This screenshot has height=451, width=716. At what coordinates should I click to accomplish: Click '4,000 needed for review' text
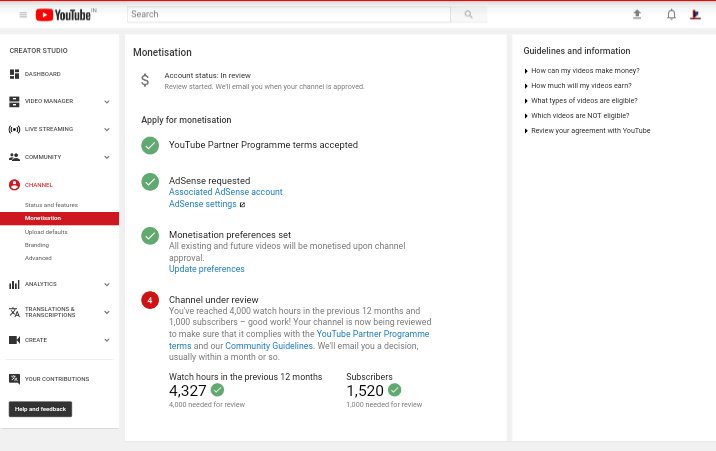(x=207, y=404)
